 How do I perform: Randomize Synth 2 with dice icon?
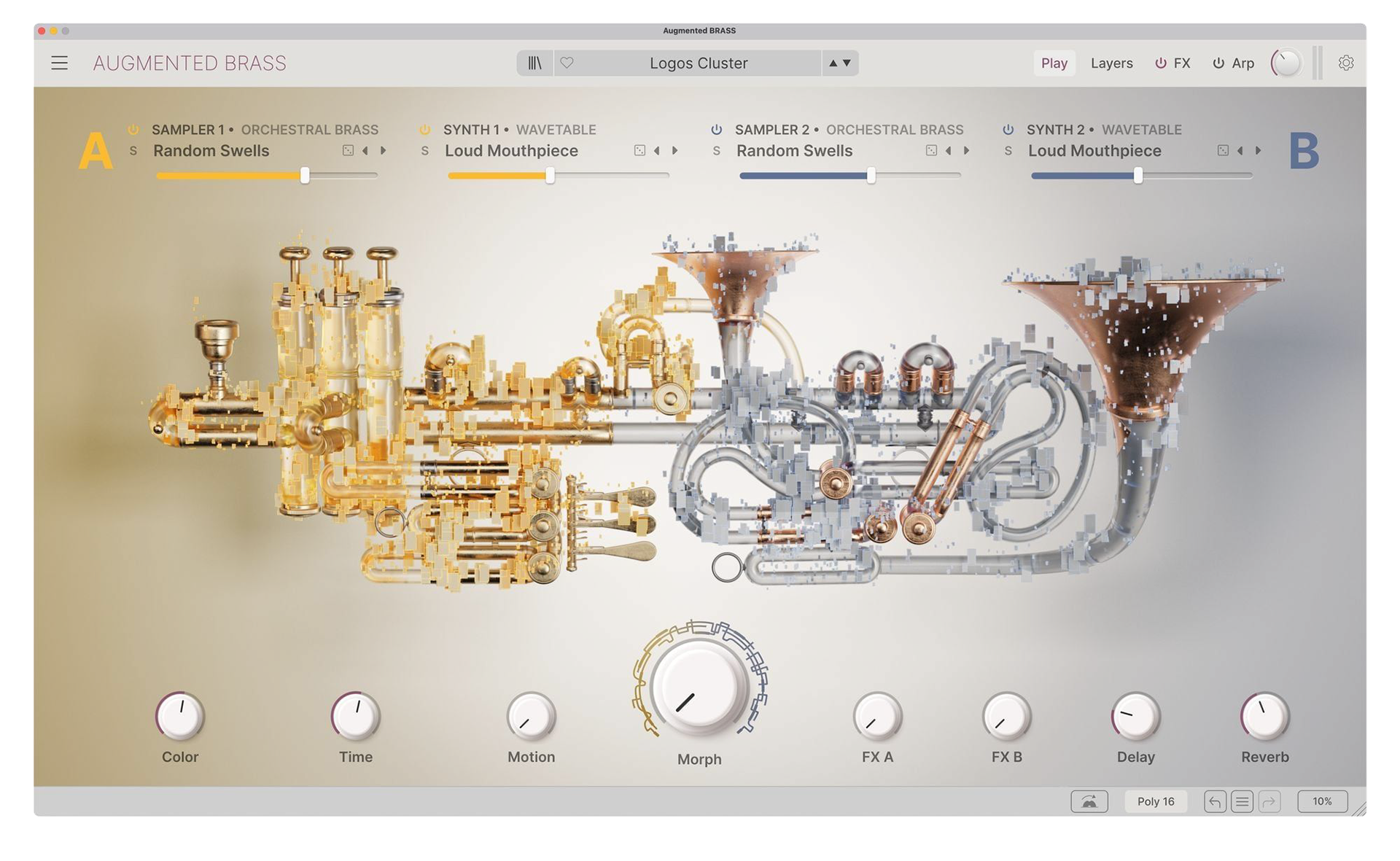[1223, 150]
